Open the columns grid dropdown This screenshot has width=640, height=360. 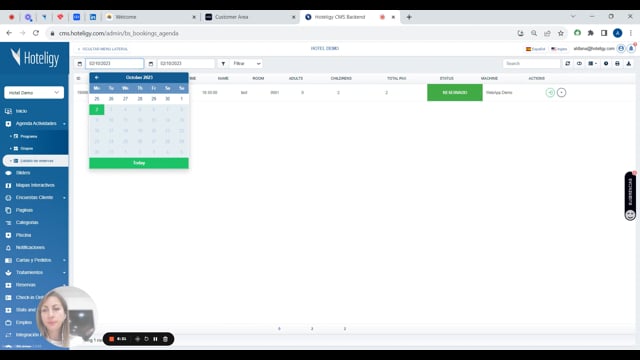[593, 64]
